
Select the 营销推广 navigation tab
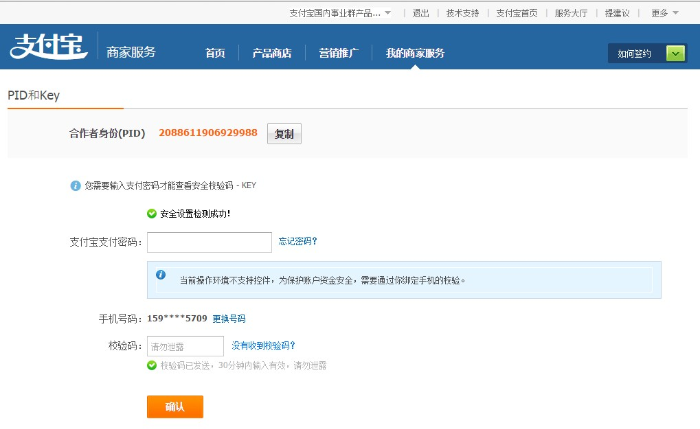(x=338, y=53)
